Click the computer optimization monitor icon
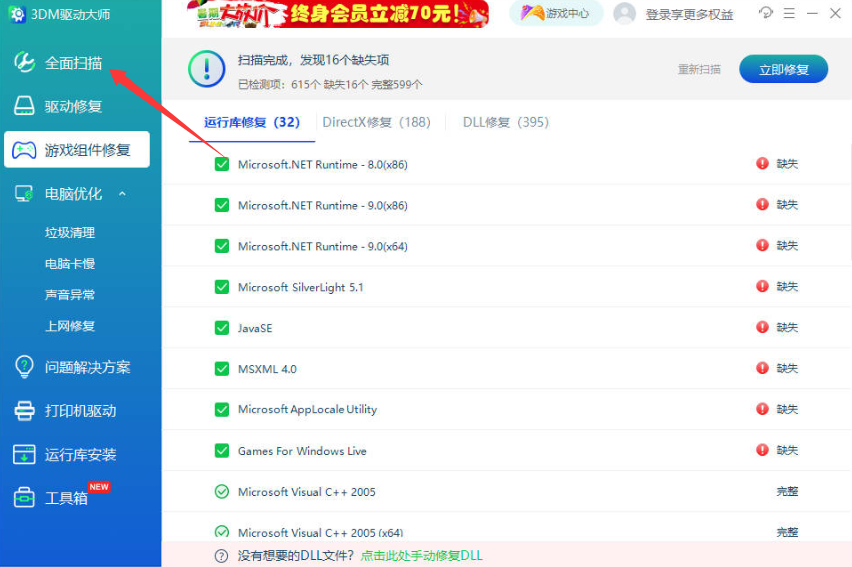The width and height of the screenshot is (852, 567). tap(24, 194)
